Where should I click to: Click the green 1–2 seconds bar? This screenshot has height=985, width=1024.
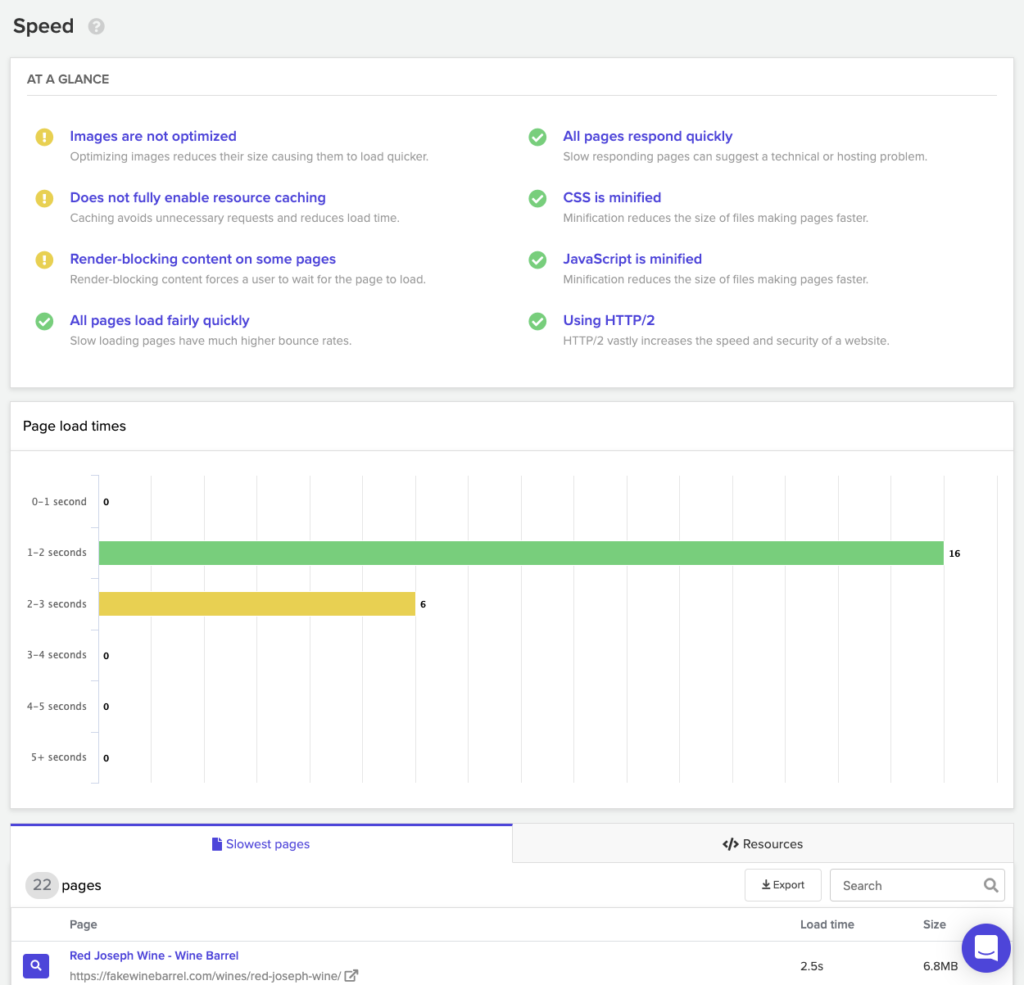point(521,553)
